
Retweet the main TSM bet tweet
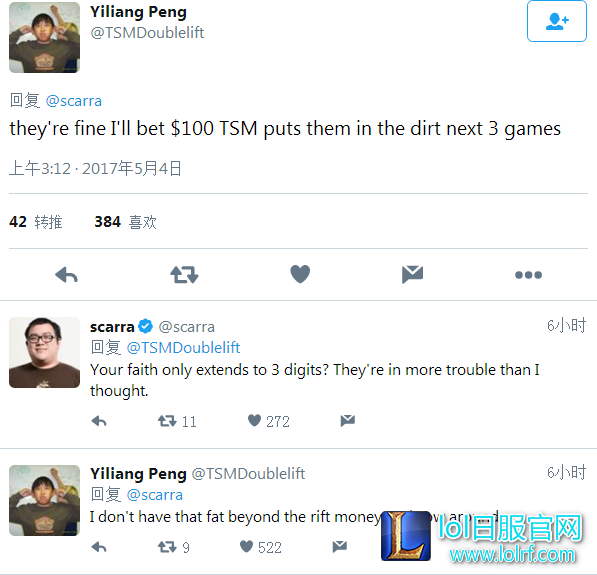[x=184, y=275]
